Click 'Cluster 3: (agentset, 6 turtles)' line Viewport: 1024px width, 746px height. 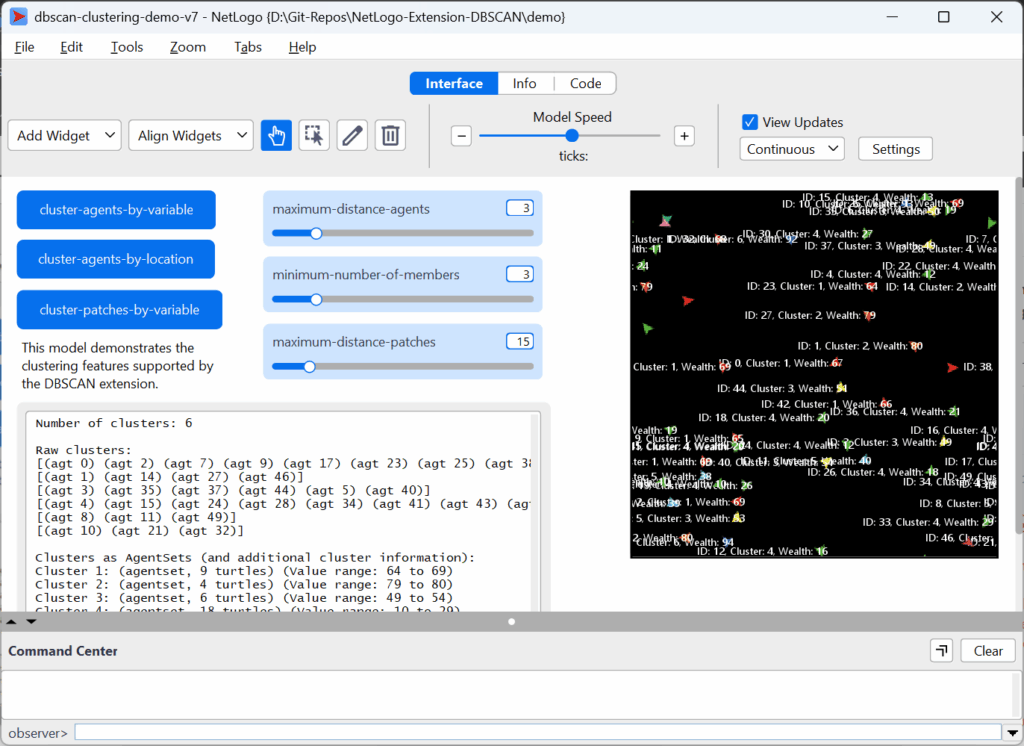coord(244,598)
